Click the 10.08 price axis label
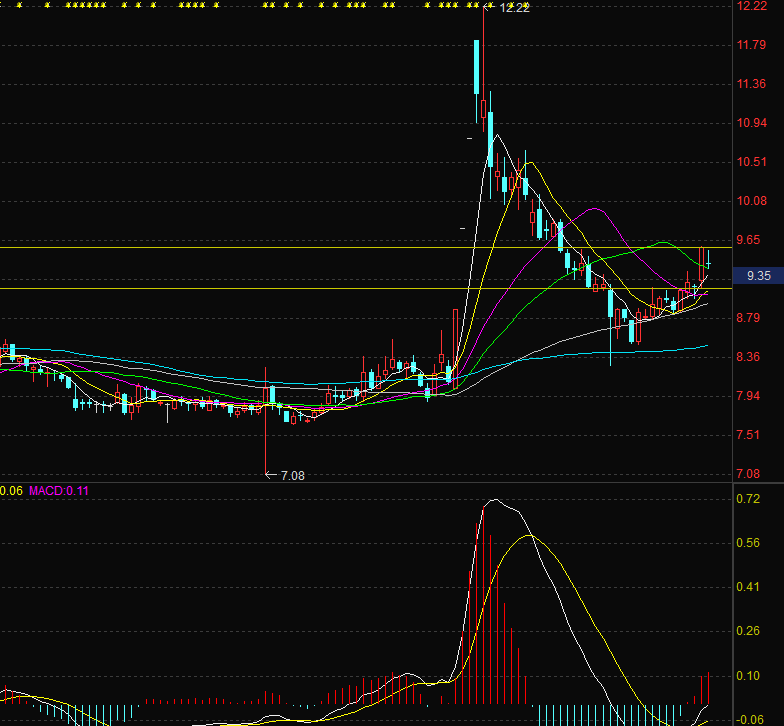Image resolution: width=784 pixels, height=726 pixels. click(752, 201)
